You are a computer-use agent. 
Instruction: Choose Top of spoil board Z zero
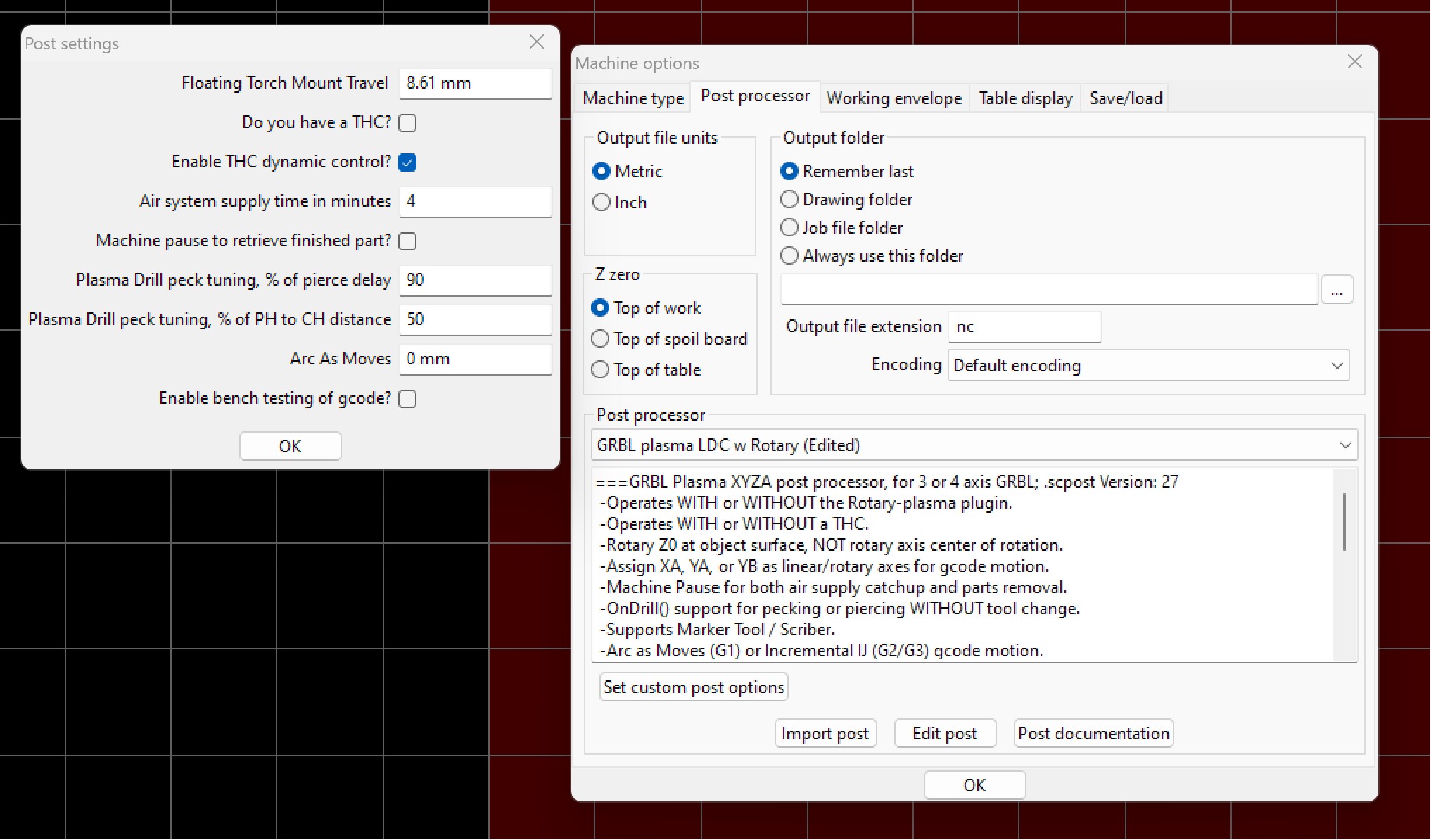click(600, 339)
